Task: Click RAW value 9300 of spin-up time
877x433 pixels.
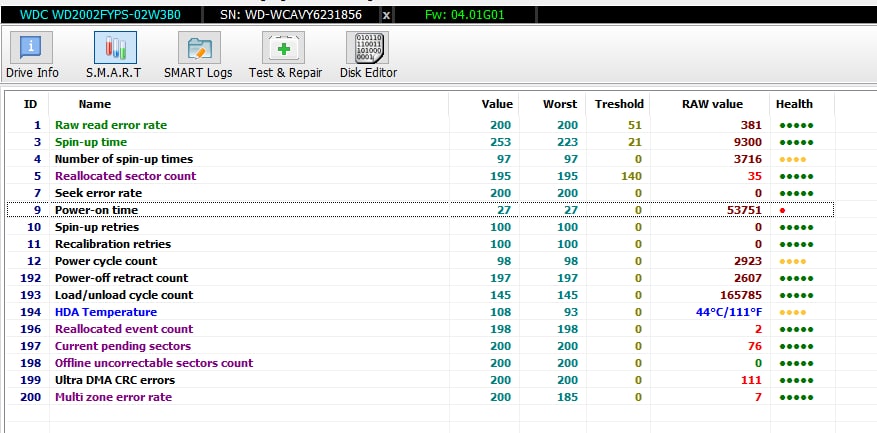Action: pos(748,142)
